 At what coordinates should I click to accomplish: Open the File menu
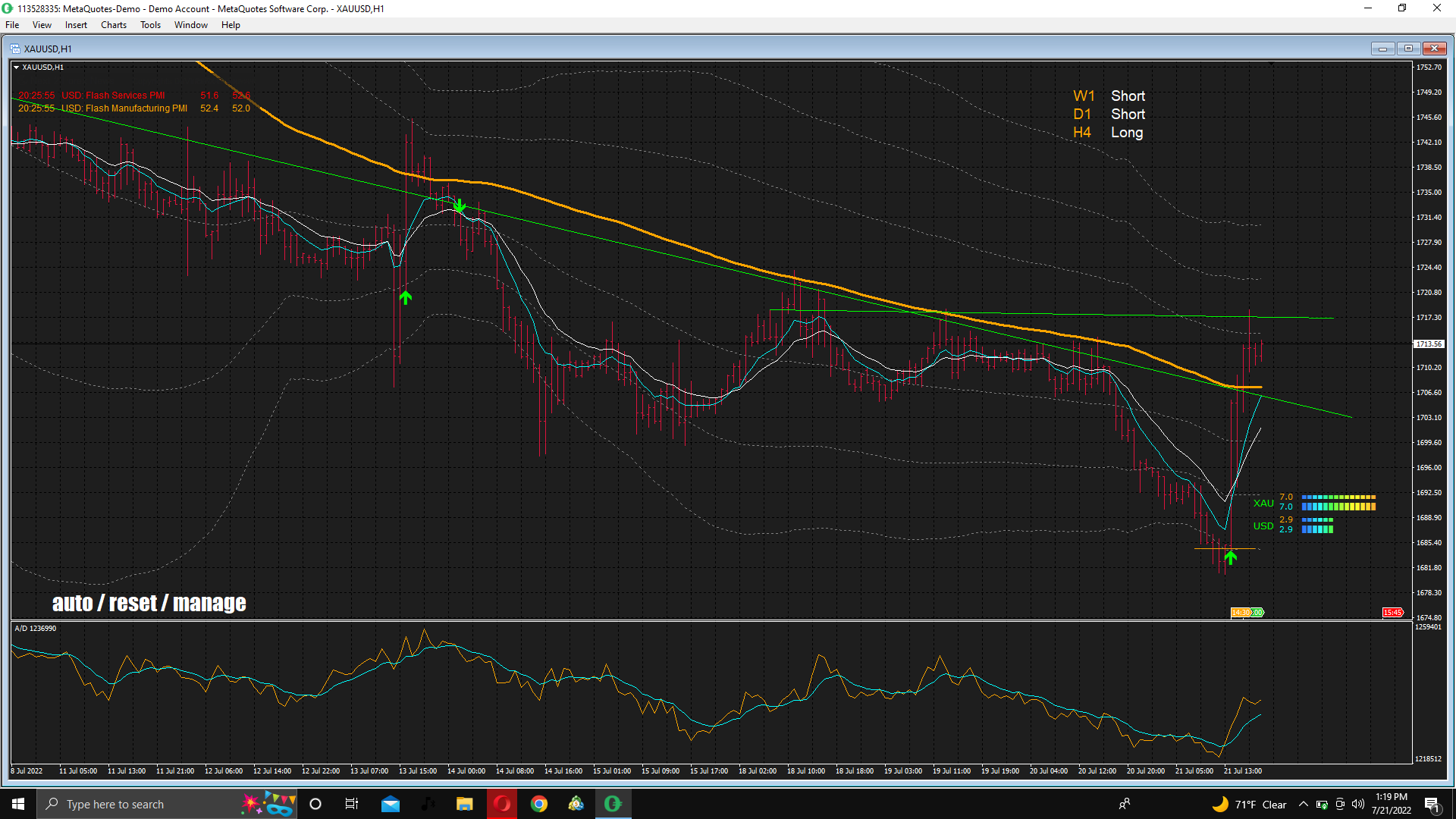click(x=12, y=25)
